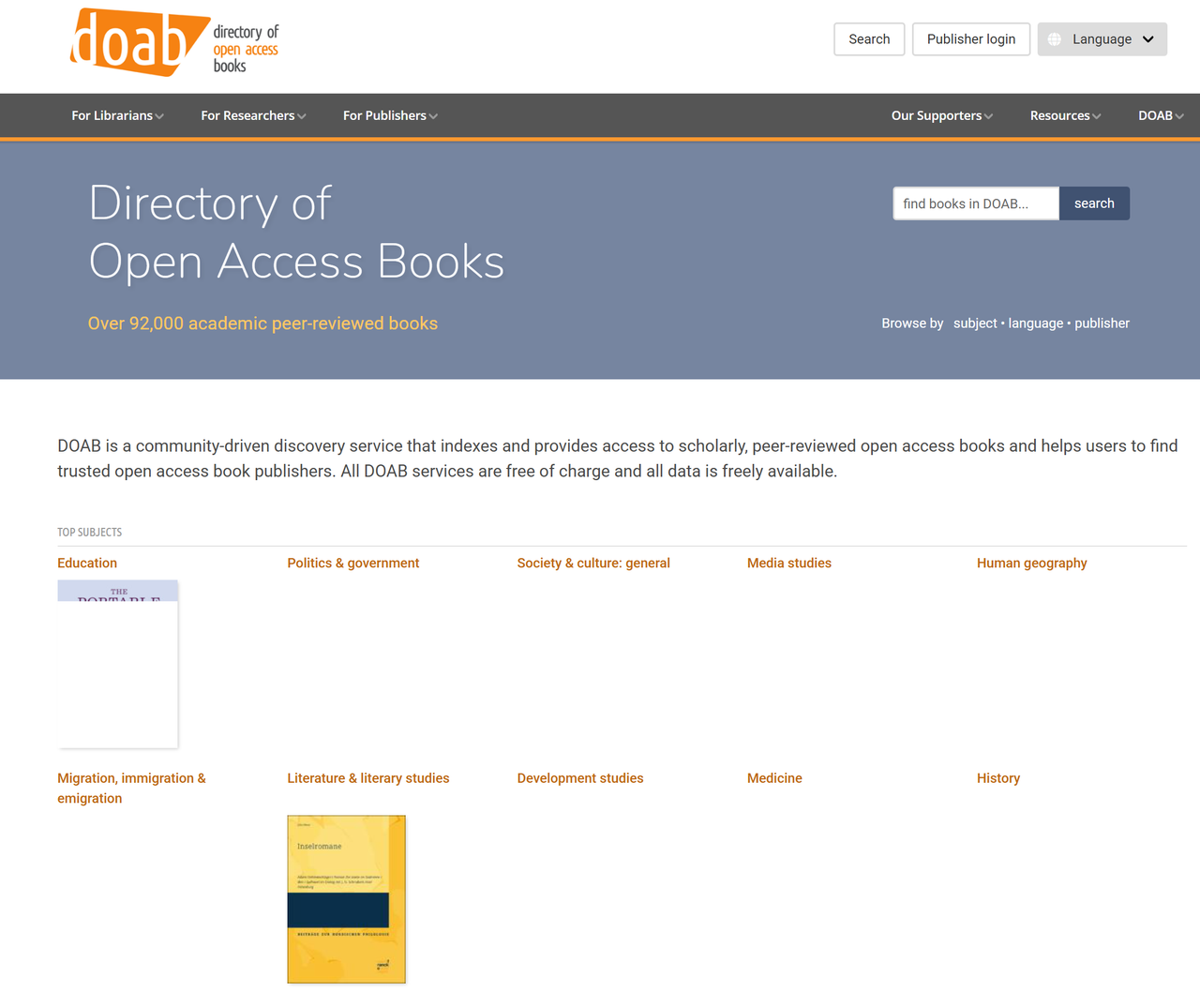Open the Language dropdown
Viewport: 1200px width, 1008px height.
[x=1102, y=39]
